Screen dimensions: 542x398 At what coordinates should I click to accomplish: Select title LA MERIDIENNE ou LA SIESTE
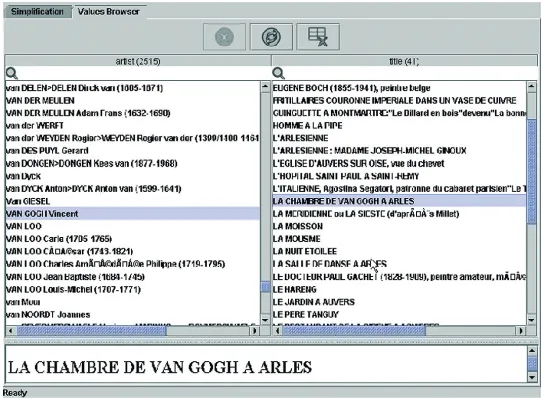pyautogui.click(x=399, y=214)
